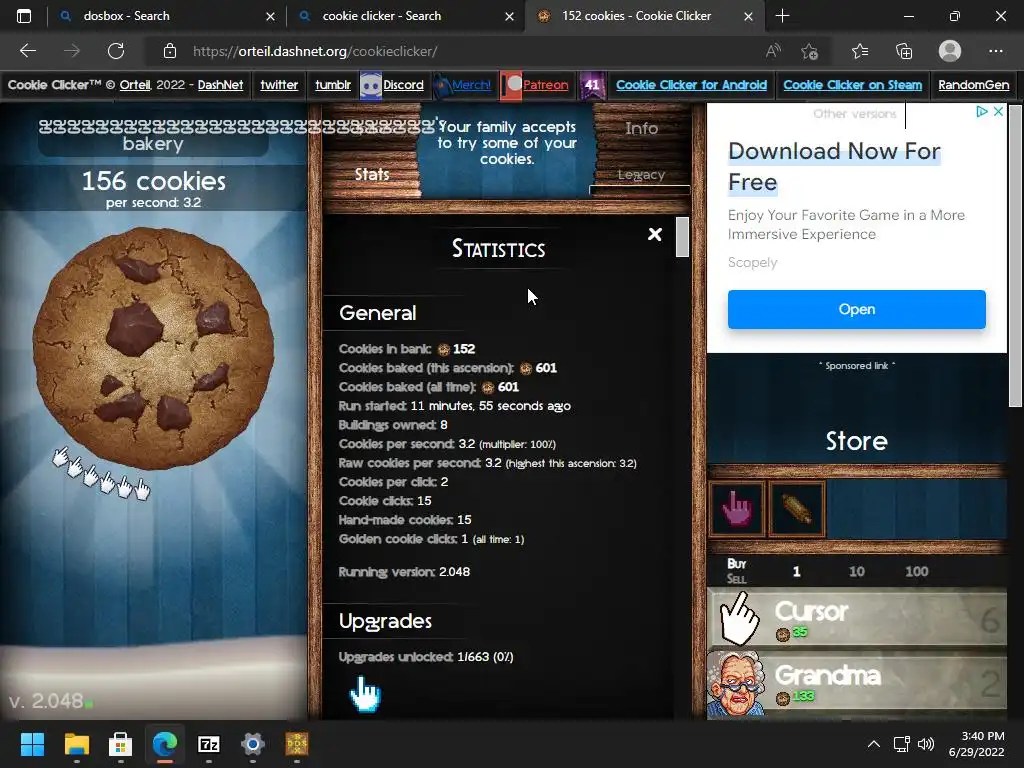Add this page to favorites
The height and width of the screenshot is (768, 1024).
[810, 51]
